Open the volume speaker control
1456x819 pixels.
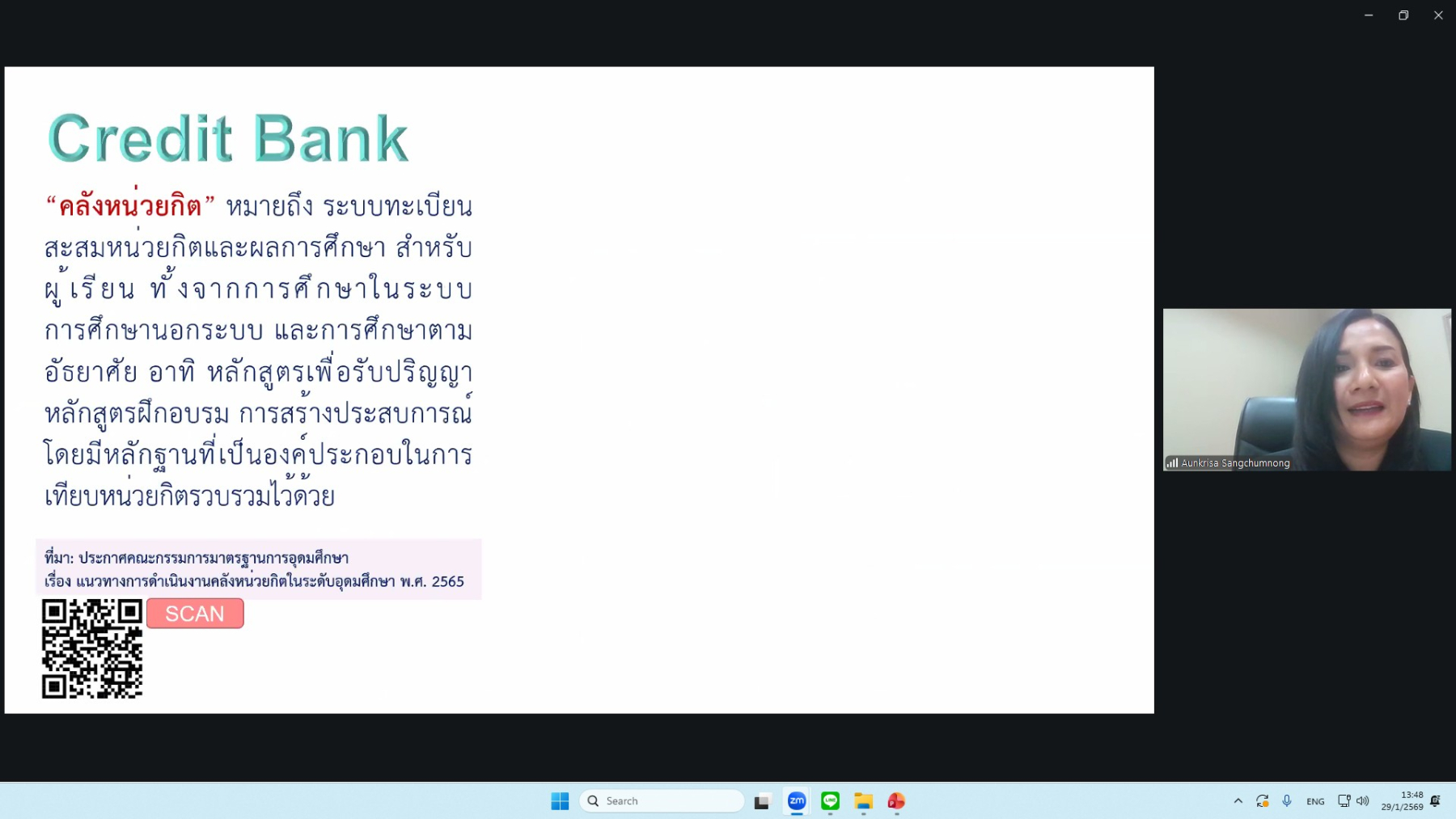1363,801
